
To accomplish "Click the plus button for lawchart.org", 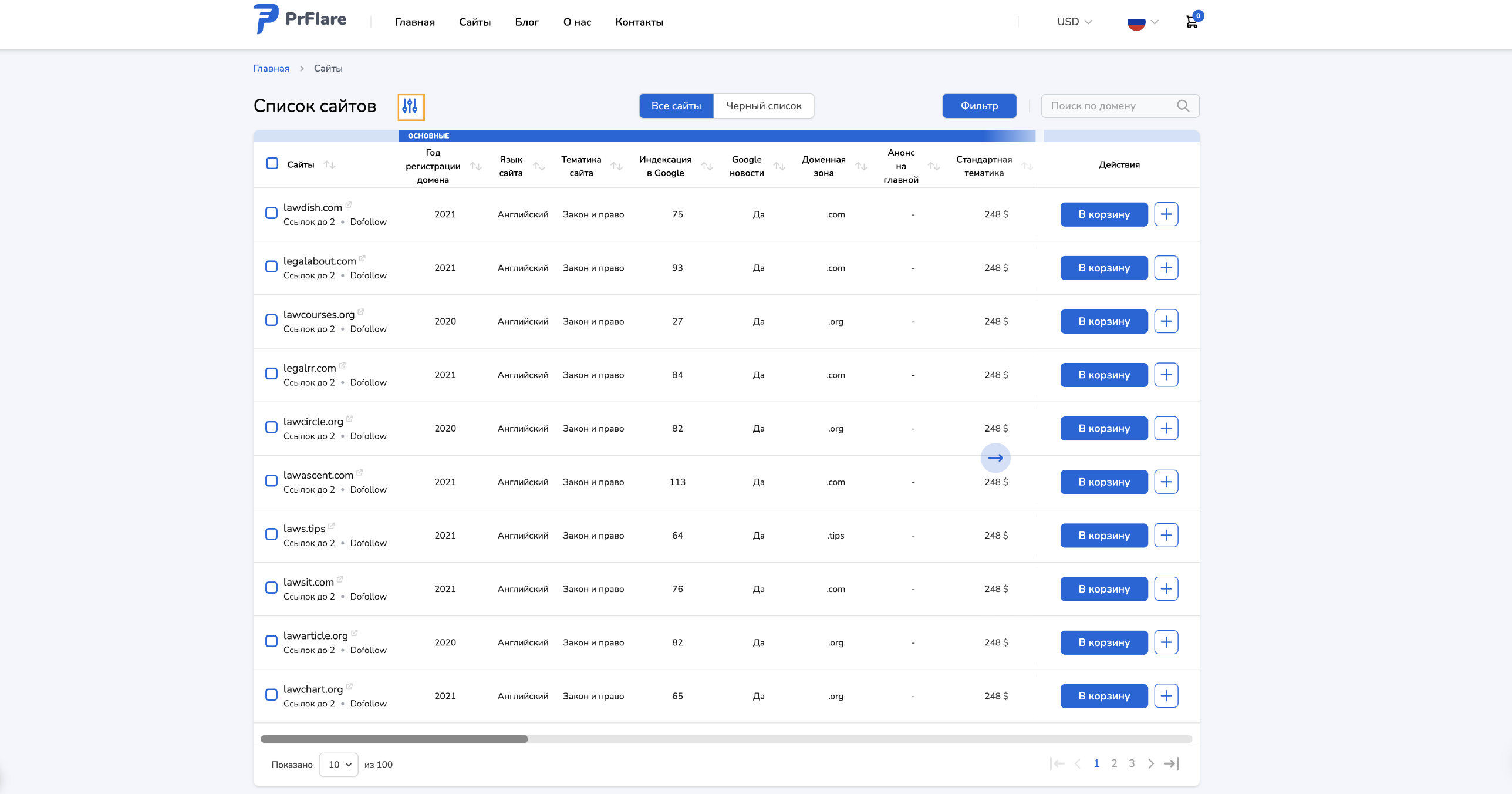I will (x=1166, y=695).
